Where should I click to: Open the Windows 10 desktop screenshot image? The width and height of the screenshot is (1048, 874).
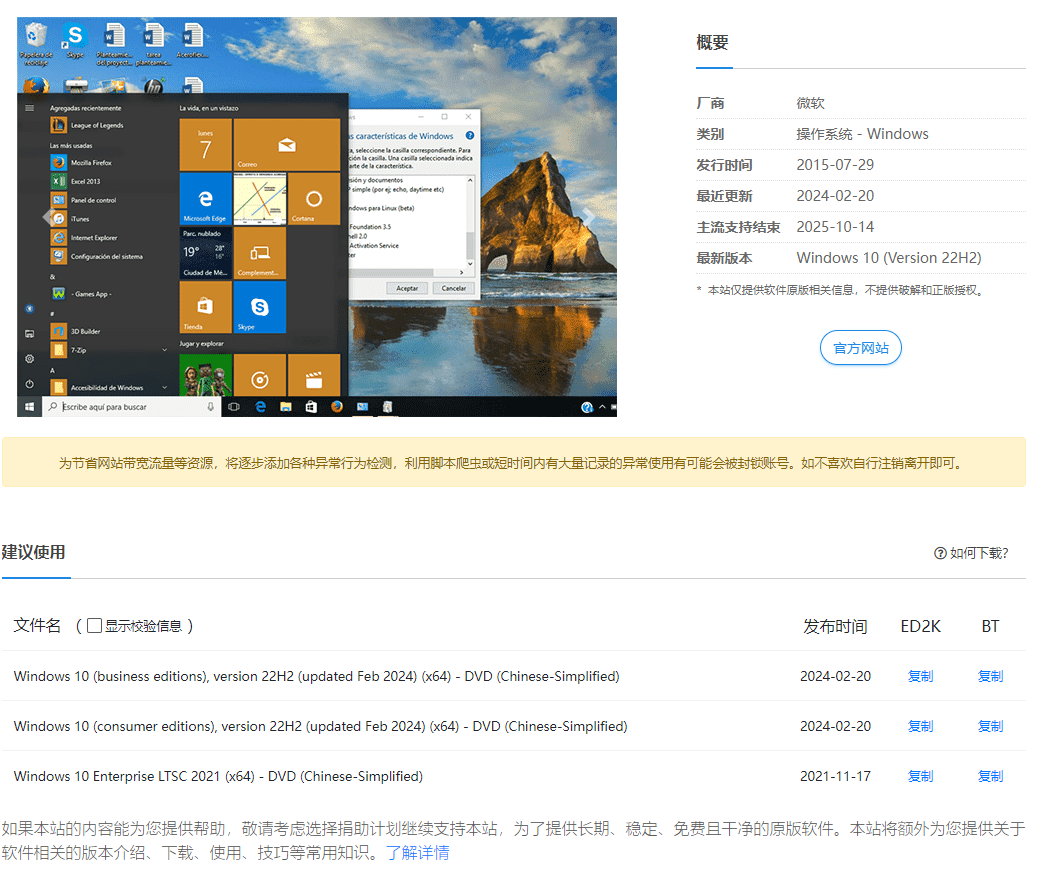pos(317,217)
